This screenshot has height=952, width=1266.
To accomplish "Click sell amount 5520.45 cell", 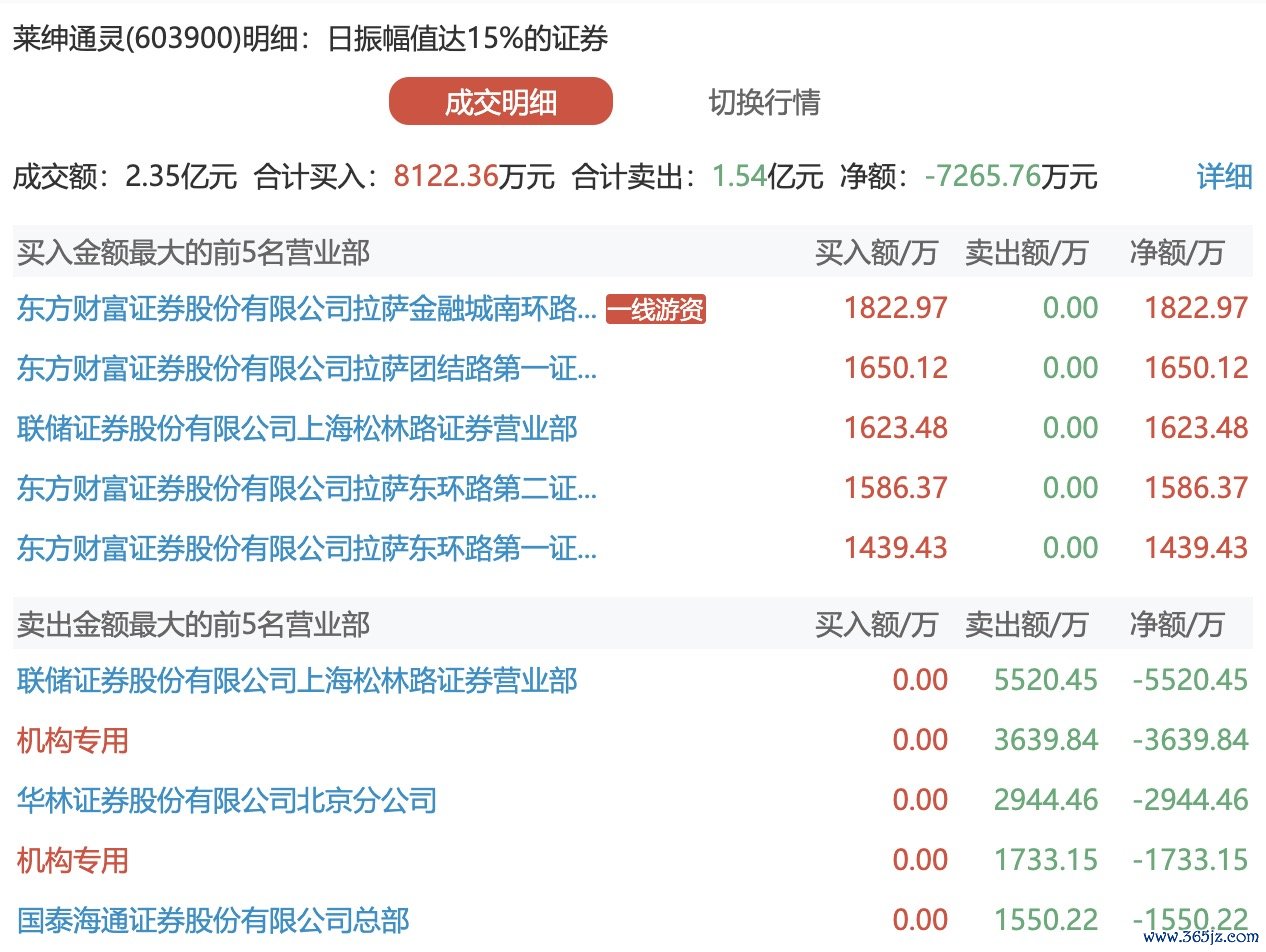I will 1046,681.
